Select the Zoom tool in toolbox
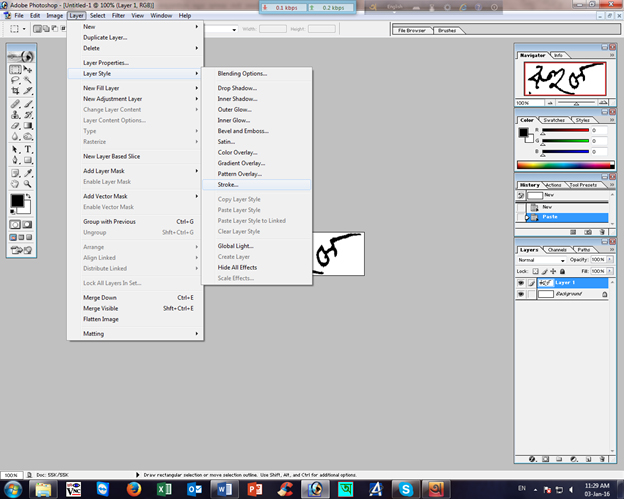 coord(27,184)
